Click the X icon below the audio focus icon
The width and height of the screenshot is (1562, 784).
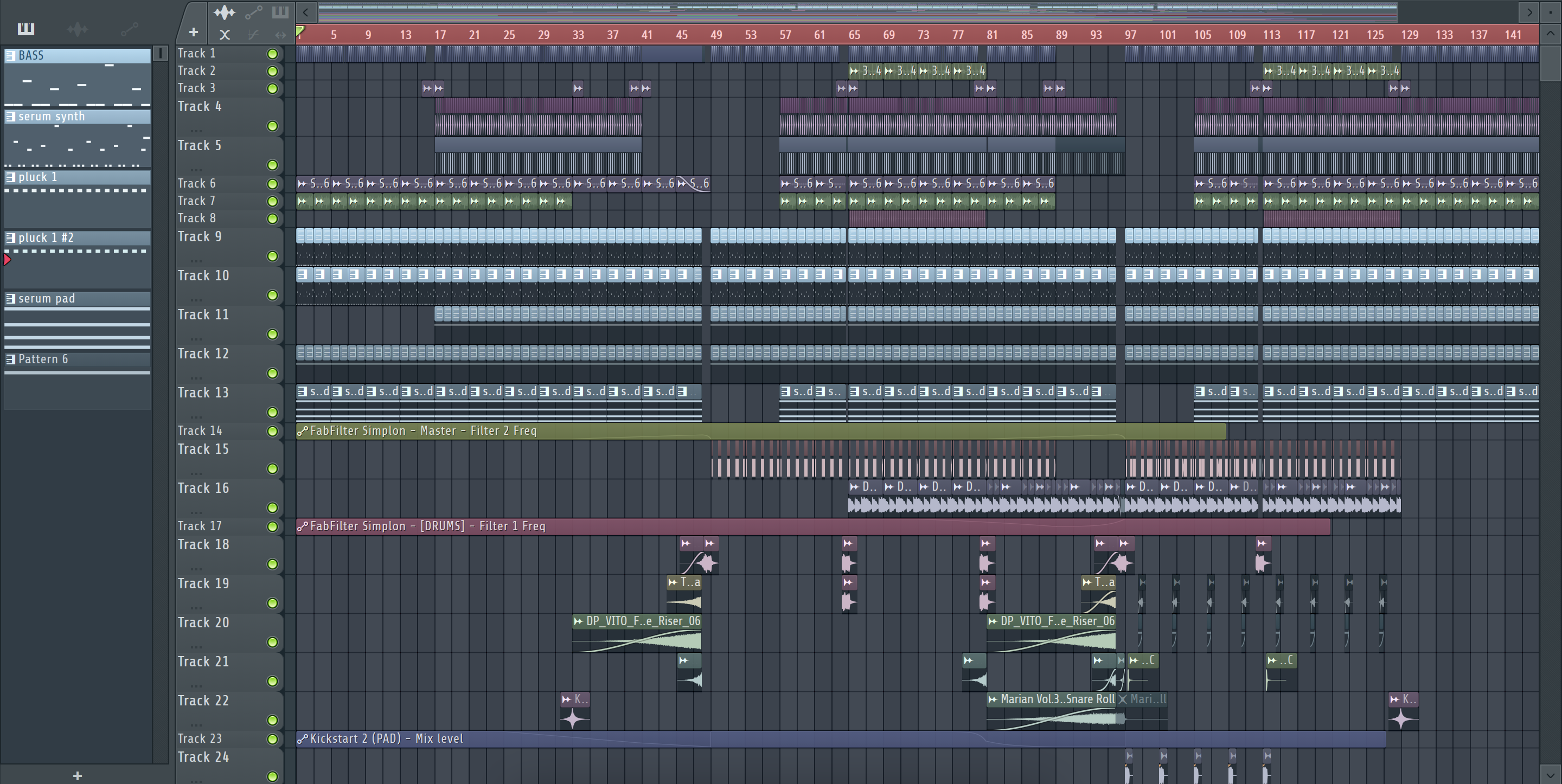coord(225,35)
